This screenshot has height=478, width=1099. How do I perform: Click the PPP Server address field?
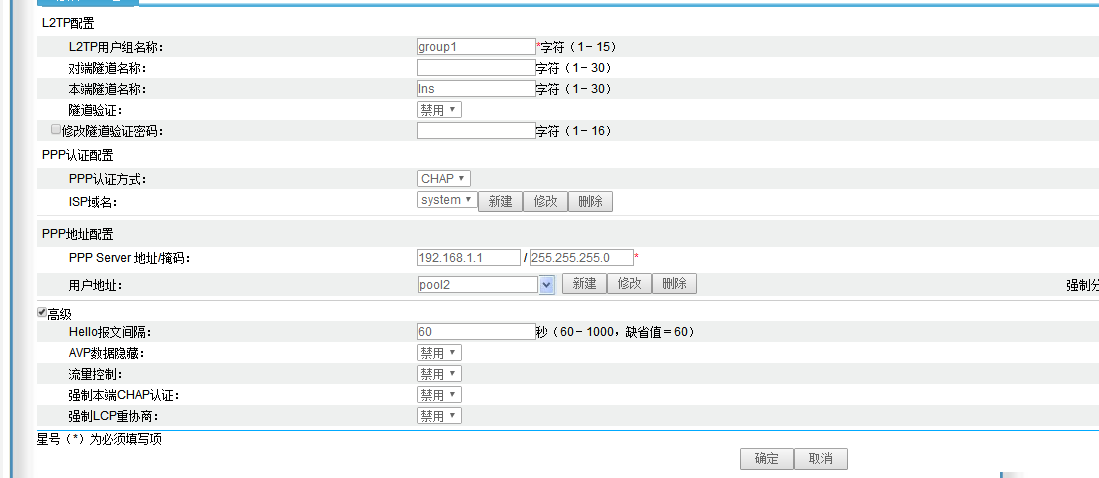(x=468, y=258)
